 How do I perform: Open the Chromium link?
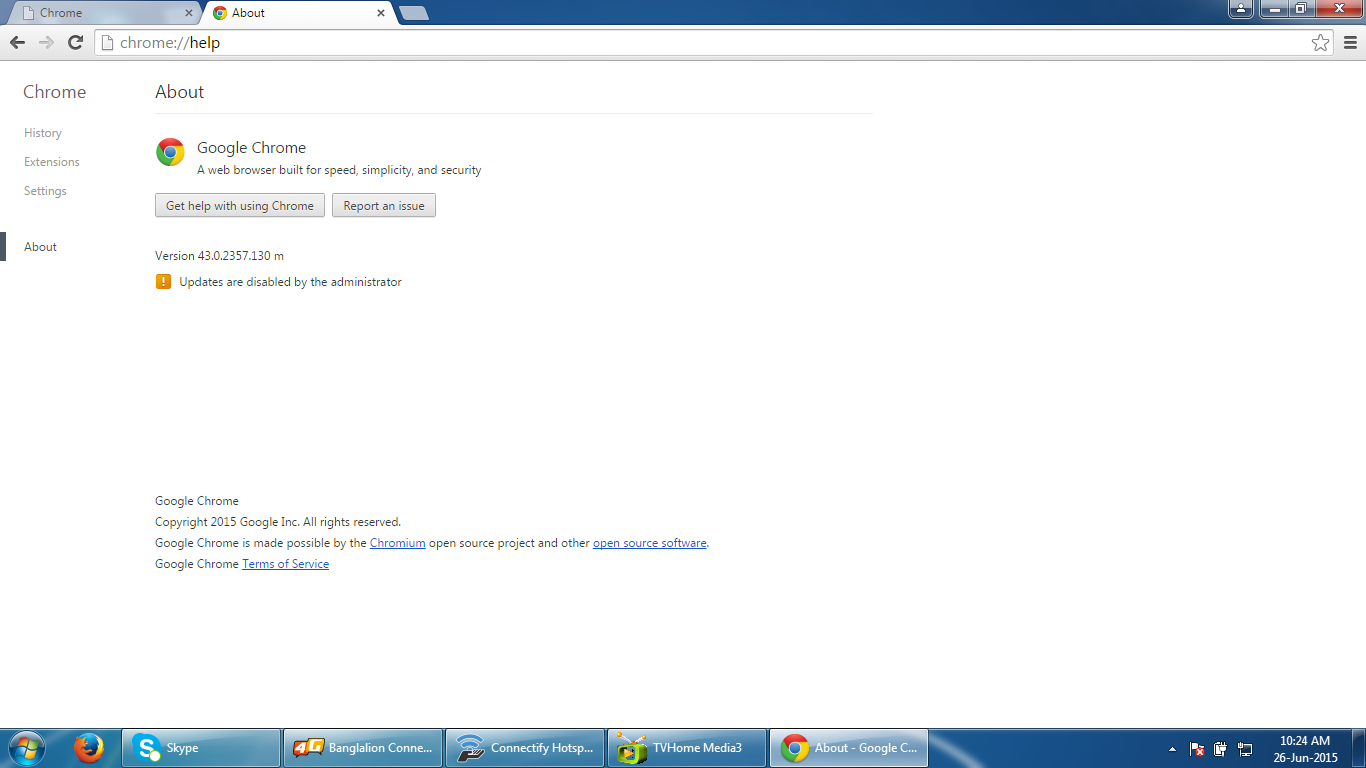pos(398,543)
